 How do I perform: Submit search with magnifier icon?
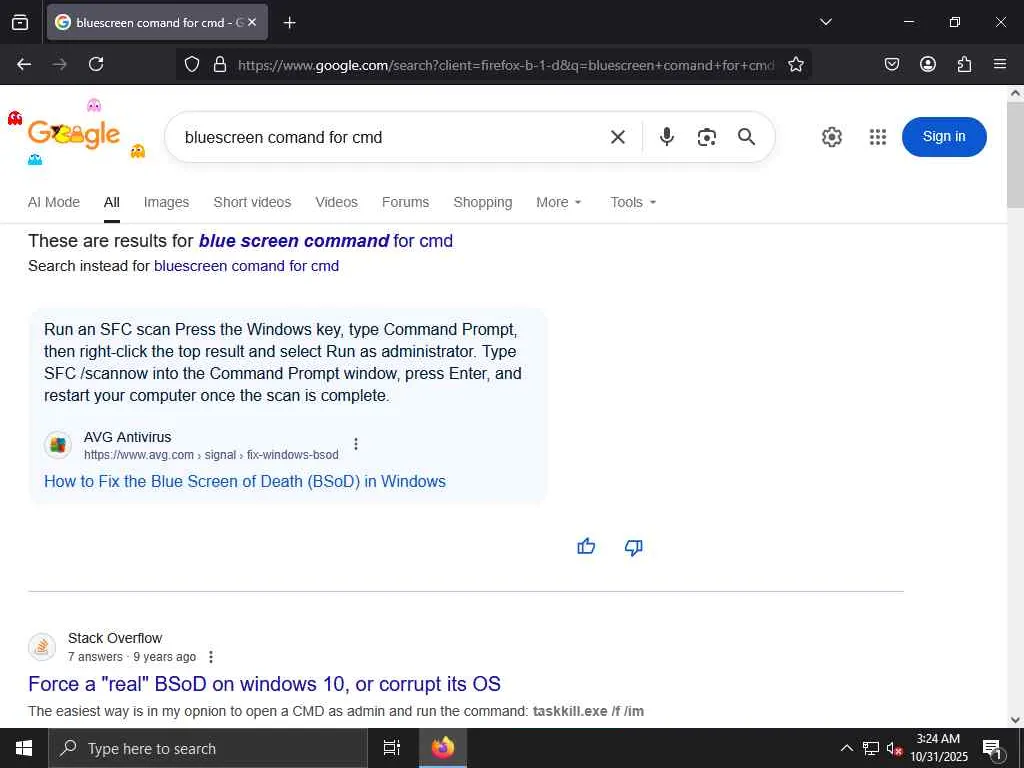click(x=746, y=136)
